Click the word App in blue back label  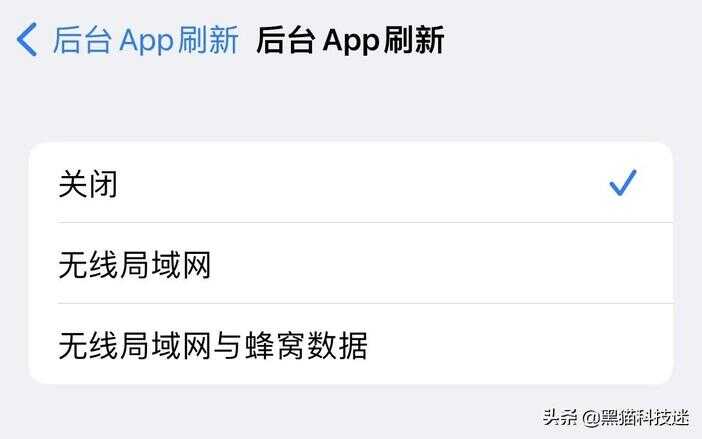coord(146,41)
